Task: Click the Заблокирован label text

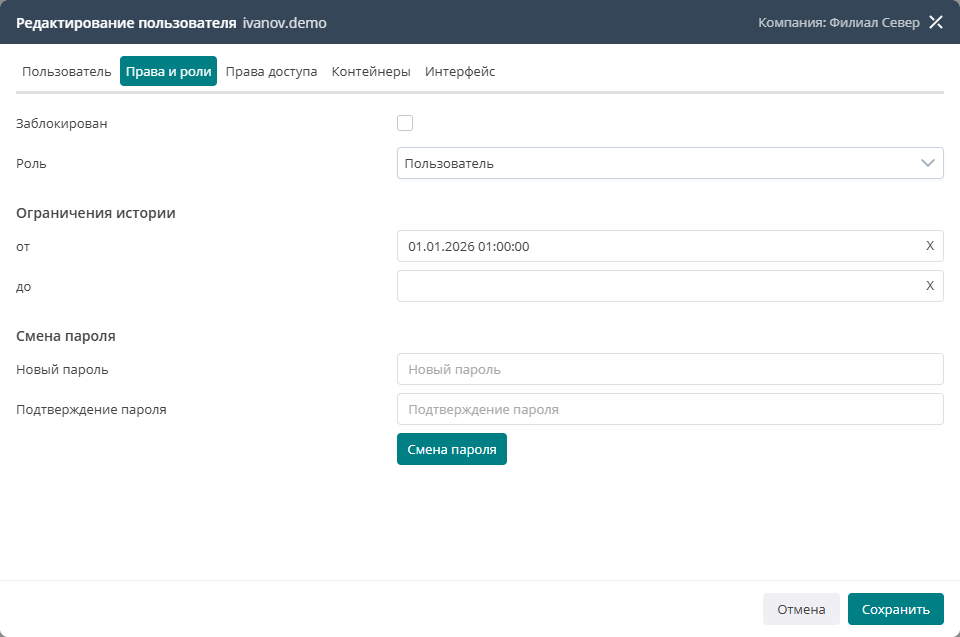Action: click(61, 124)
